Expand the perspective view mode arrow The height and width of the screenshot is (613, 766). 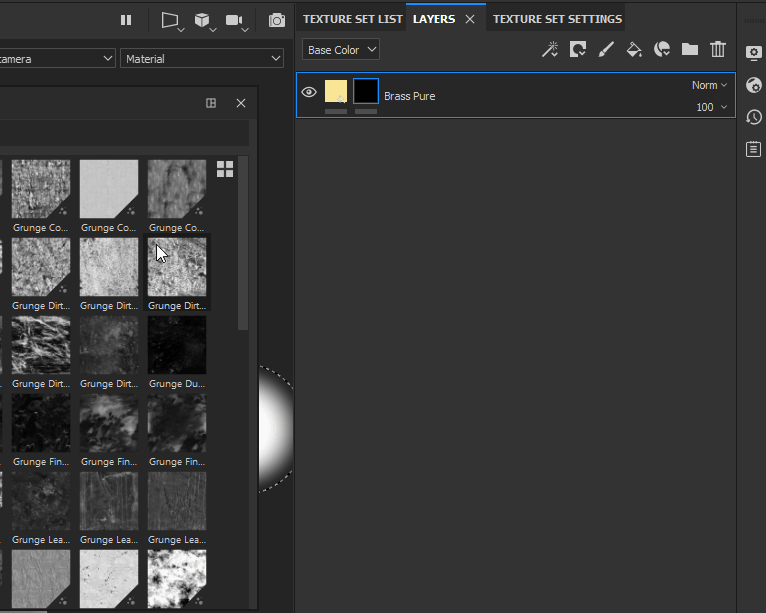[181, 30]
